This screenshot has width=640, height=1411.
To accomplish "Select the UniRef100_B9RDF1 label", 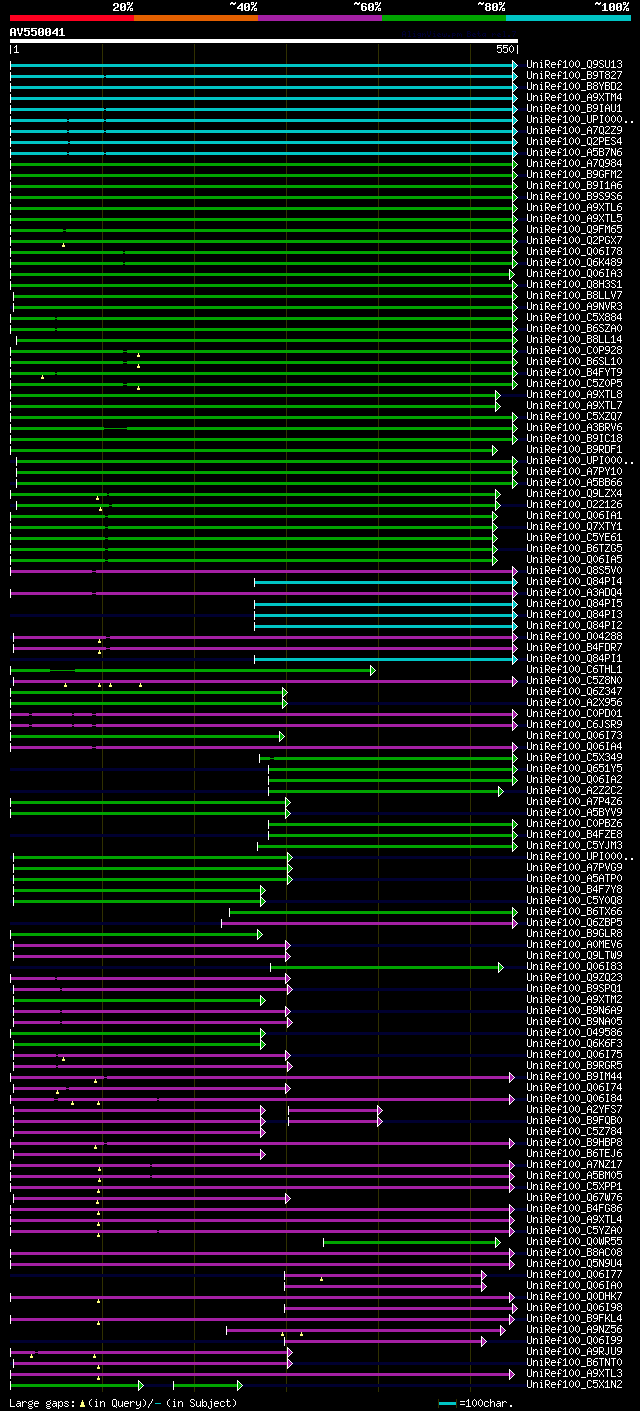I will (x=574, y=449).
